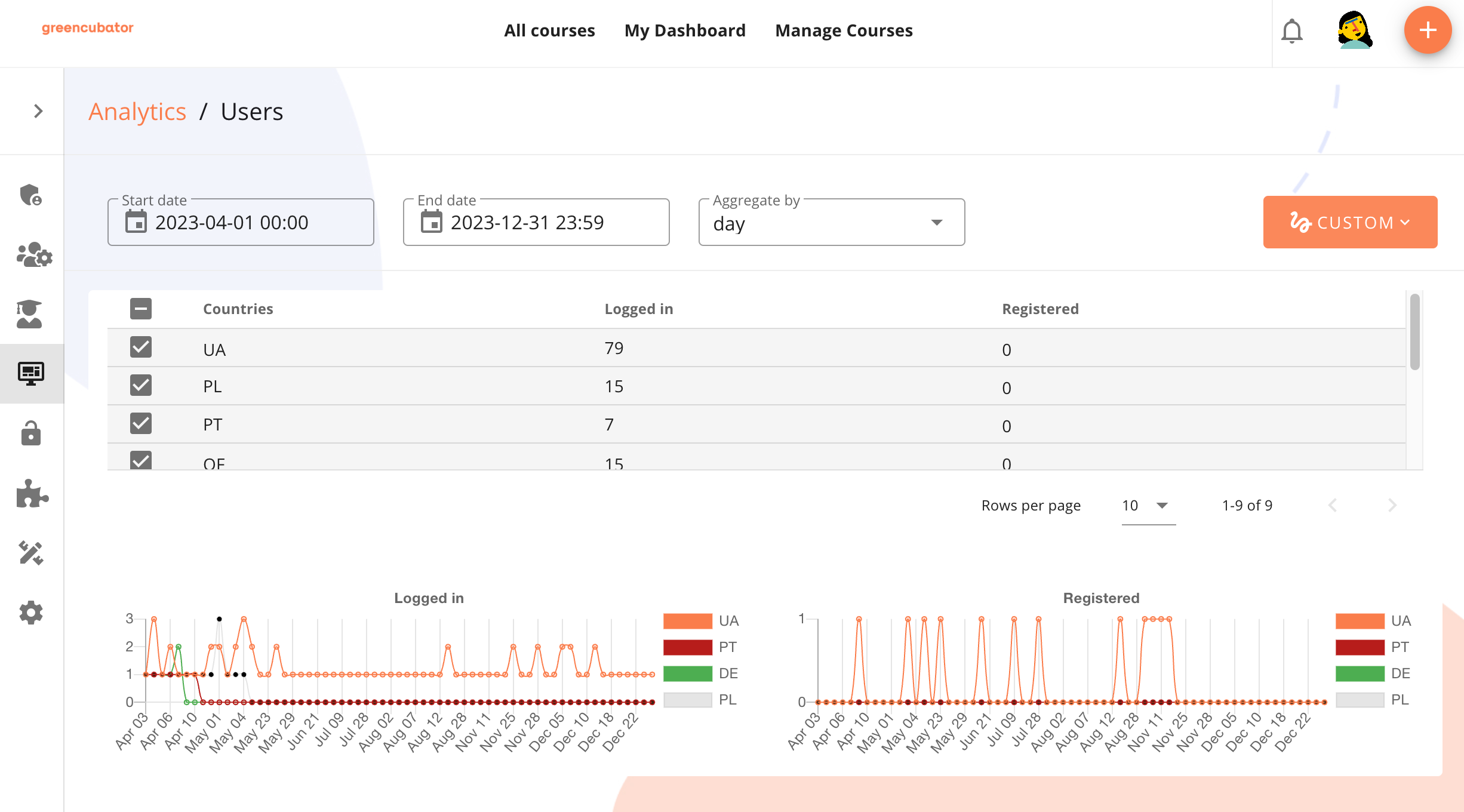Click the Start date input field
Image resolution: width=1464 pixels, height=812 pixels.
pyautogui.click(x=243, y=222)
